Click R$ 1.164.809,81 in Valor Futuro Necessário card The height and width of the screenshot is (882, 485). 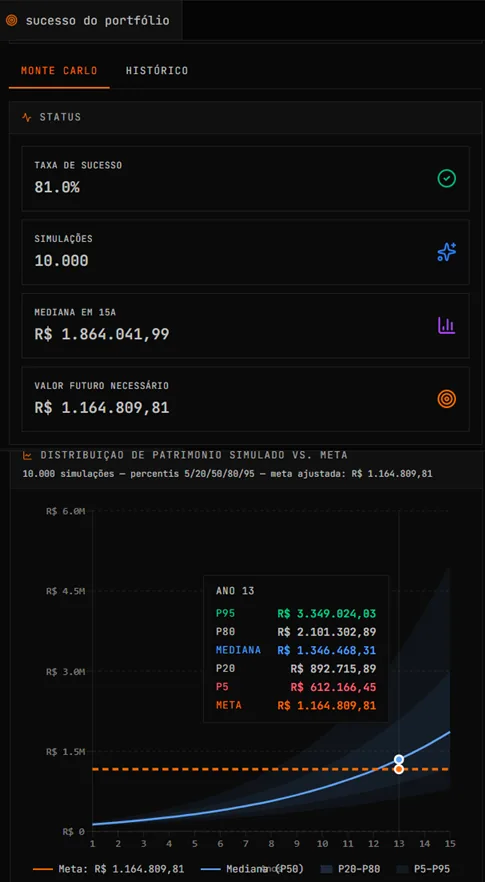[102, 407]
